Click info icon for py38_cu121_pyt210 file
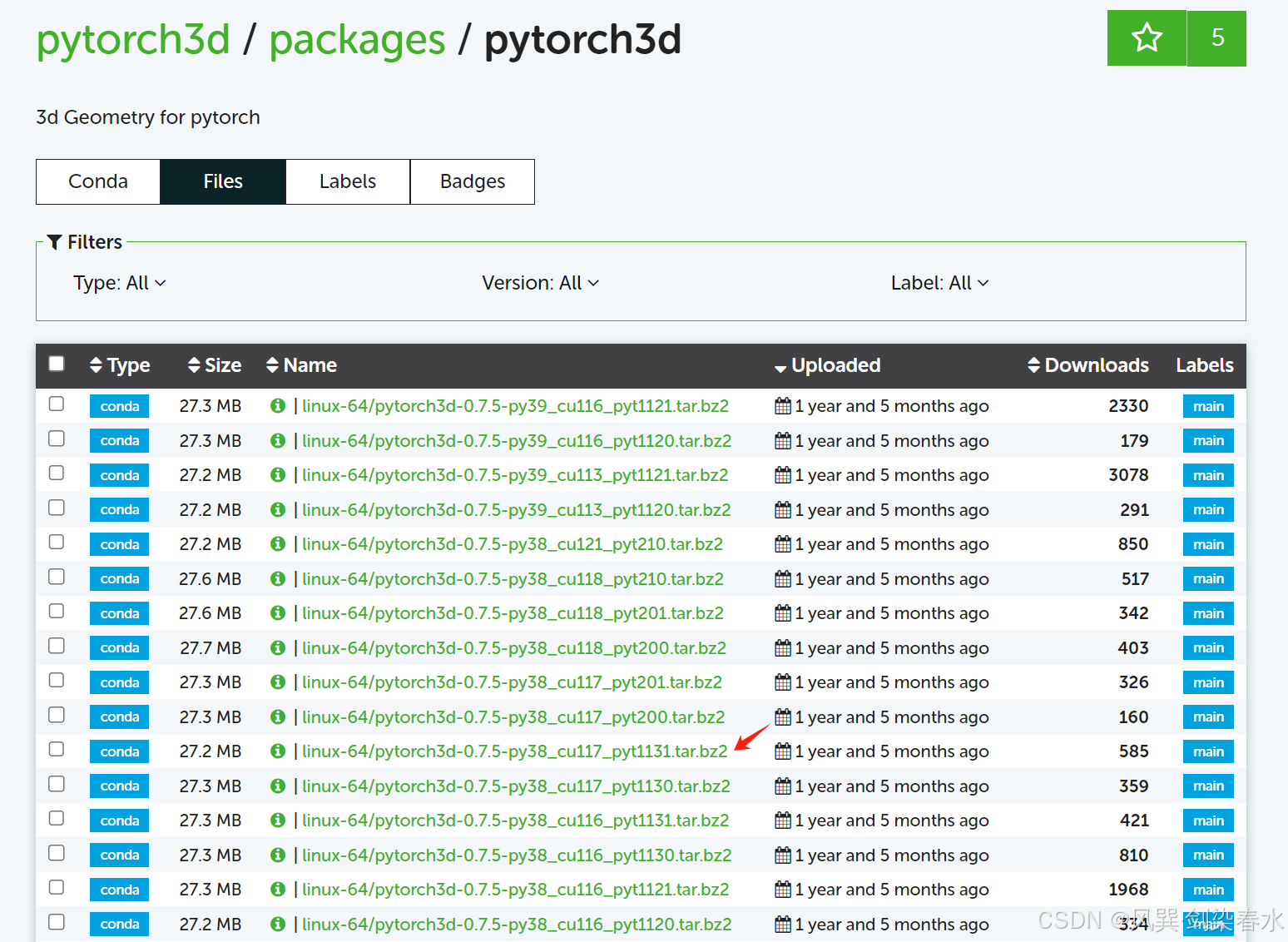The width and height of the screenshot is (1288, 942). (278, 544)
